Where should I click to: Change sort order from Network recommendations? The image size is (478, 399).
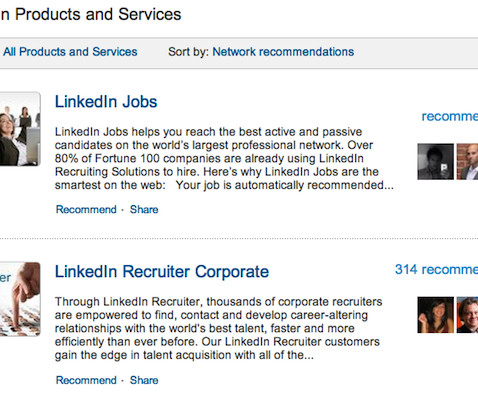pyautogui.click(x=283, y=52)
